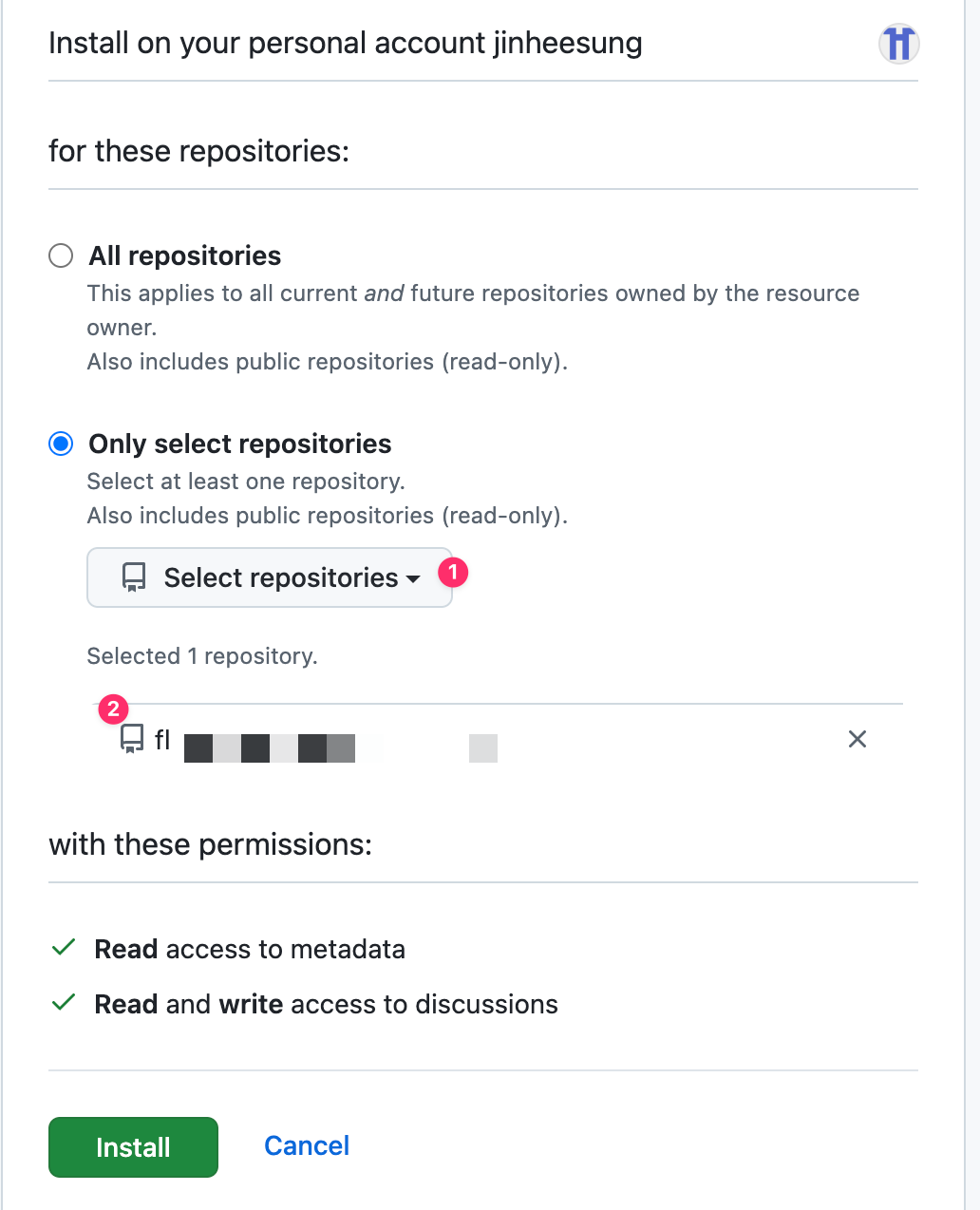Click the red annotation badge numbered 1

pyautogui.click(x=453, y=573)
